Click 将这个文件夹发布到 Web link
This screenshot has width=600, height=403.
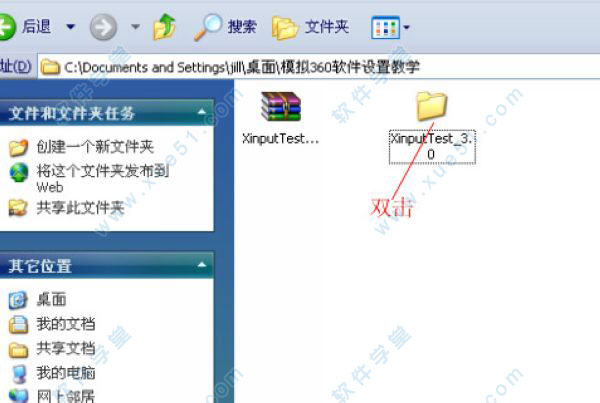[x=103, y=179]
